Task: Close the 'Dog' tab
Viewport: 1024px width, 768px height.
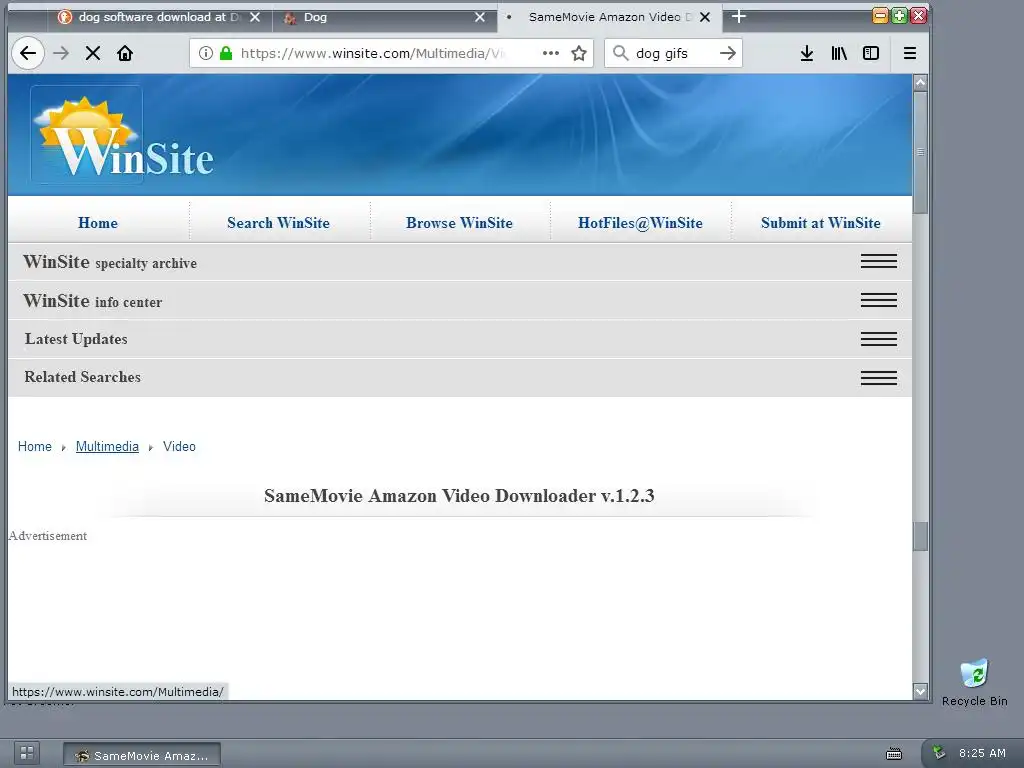Action: click(480, 17)
